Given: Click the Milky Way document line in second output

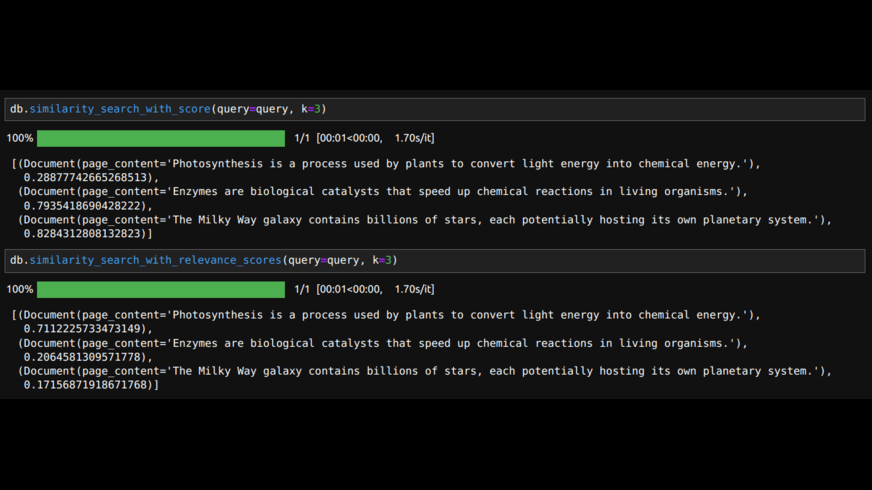Looking at the screenshot, I should pyautogui.click(x=424, y=371).
